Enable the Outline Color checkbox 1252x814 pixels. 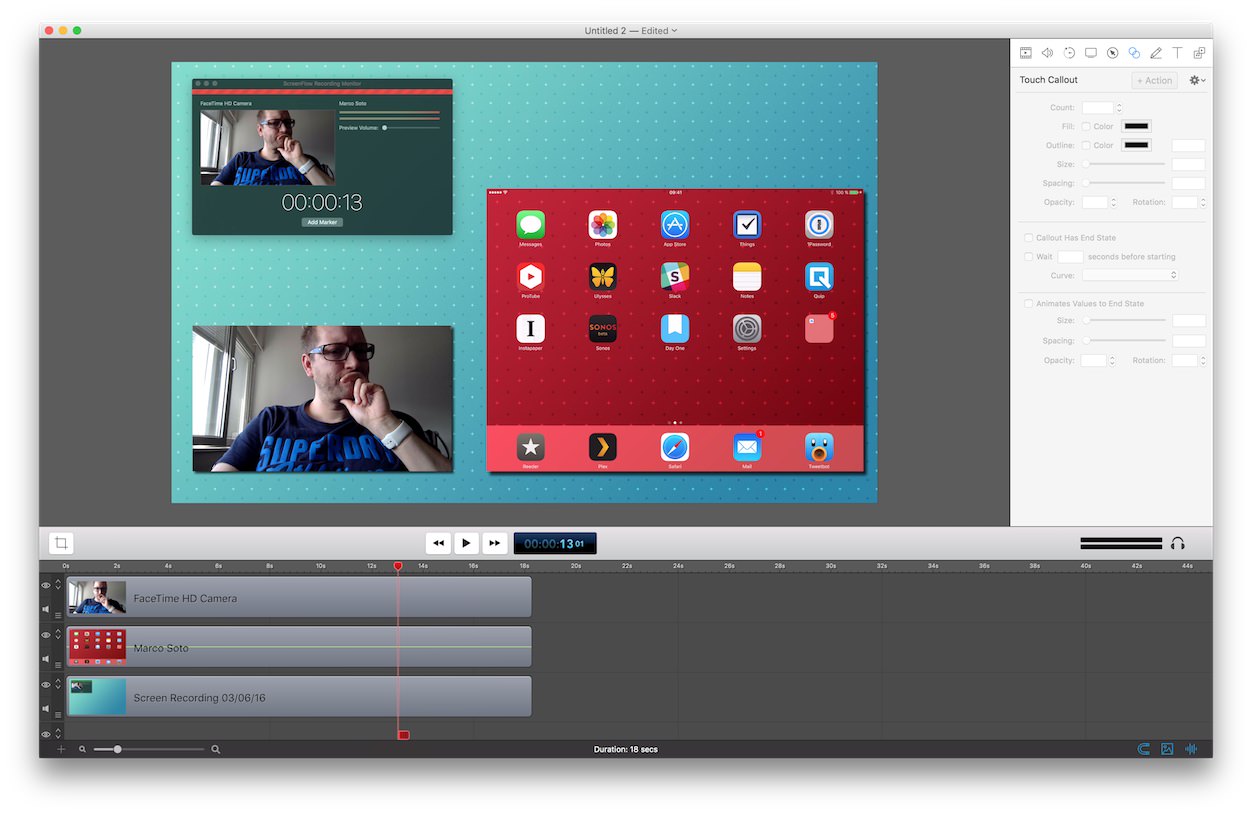point(1086,146)
